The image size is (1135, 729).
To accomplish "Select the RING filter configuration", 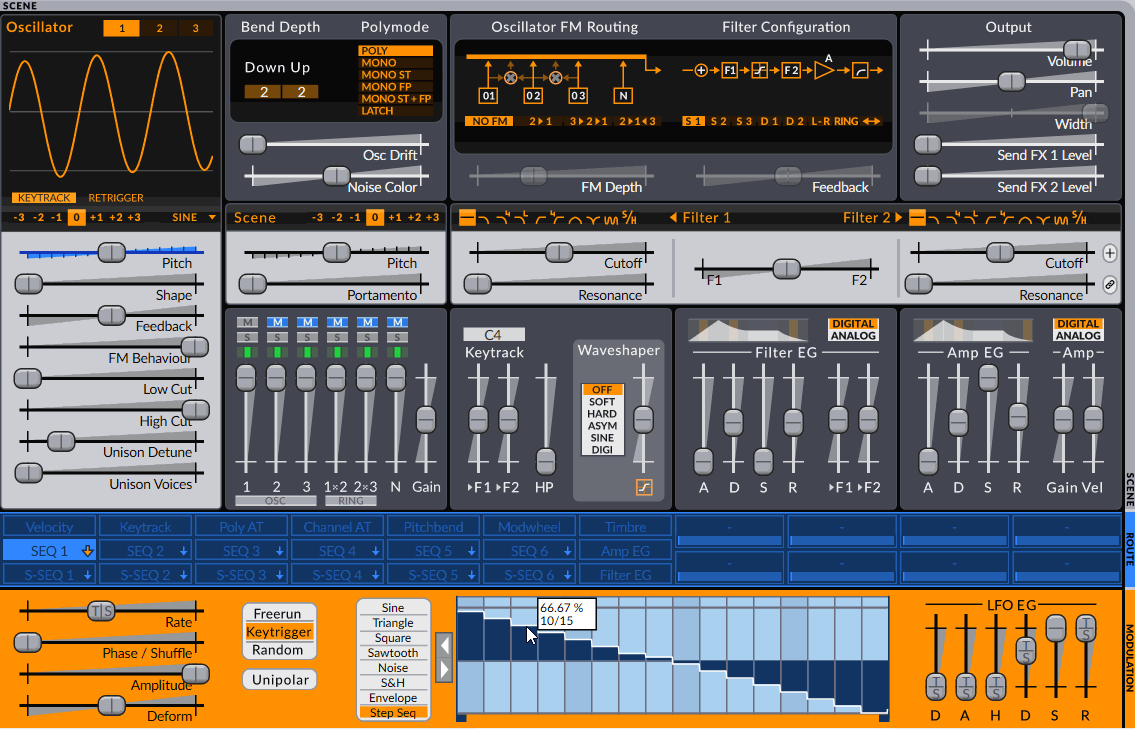I will pos(846,122).
